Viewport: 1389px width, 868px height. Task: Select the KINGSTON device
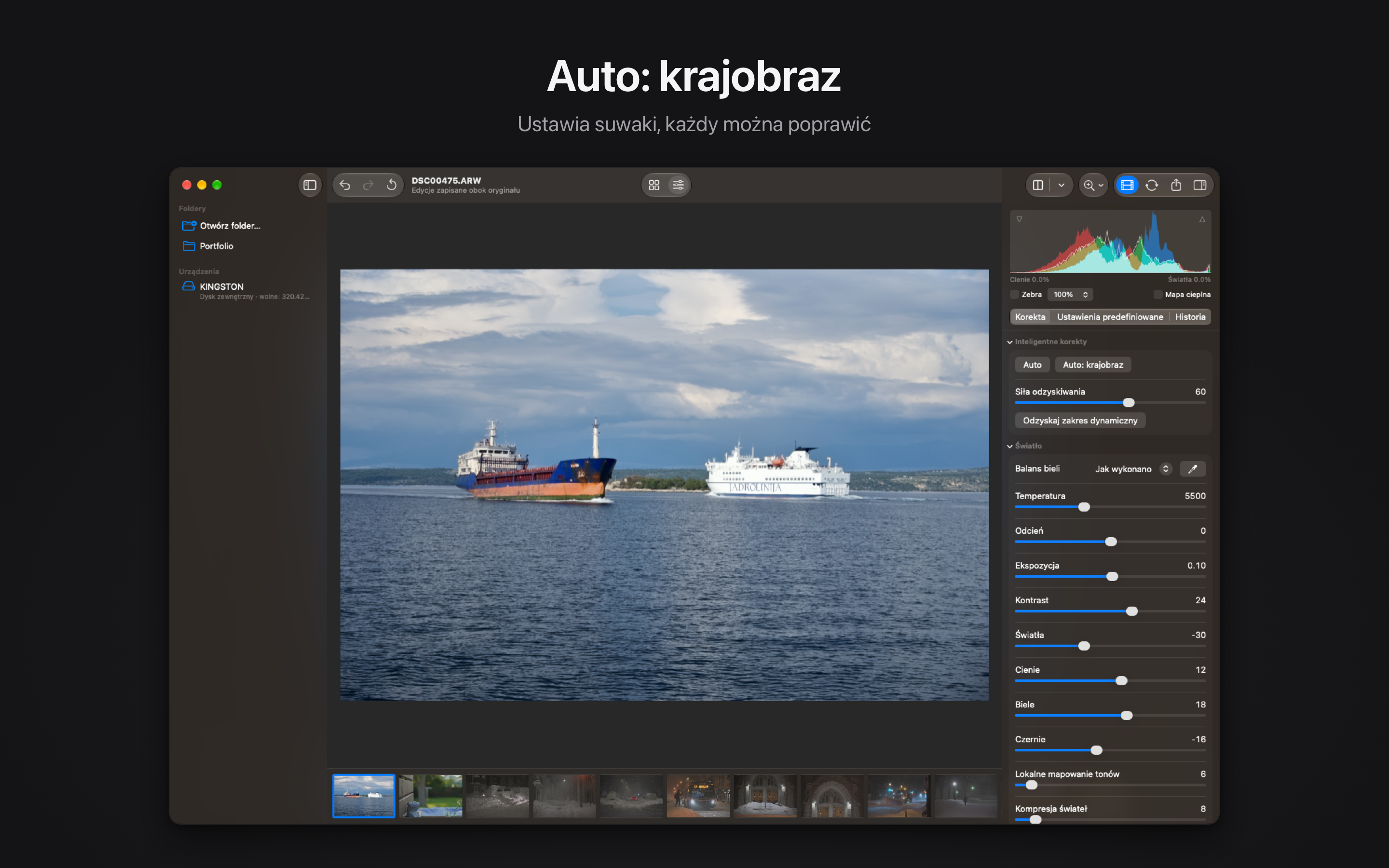(x=245, y=290)
